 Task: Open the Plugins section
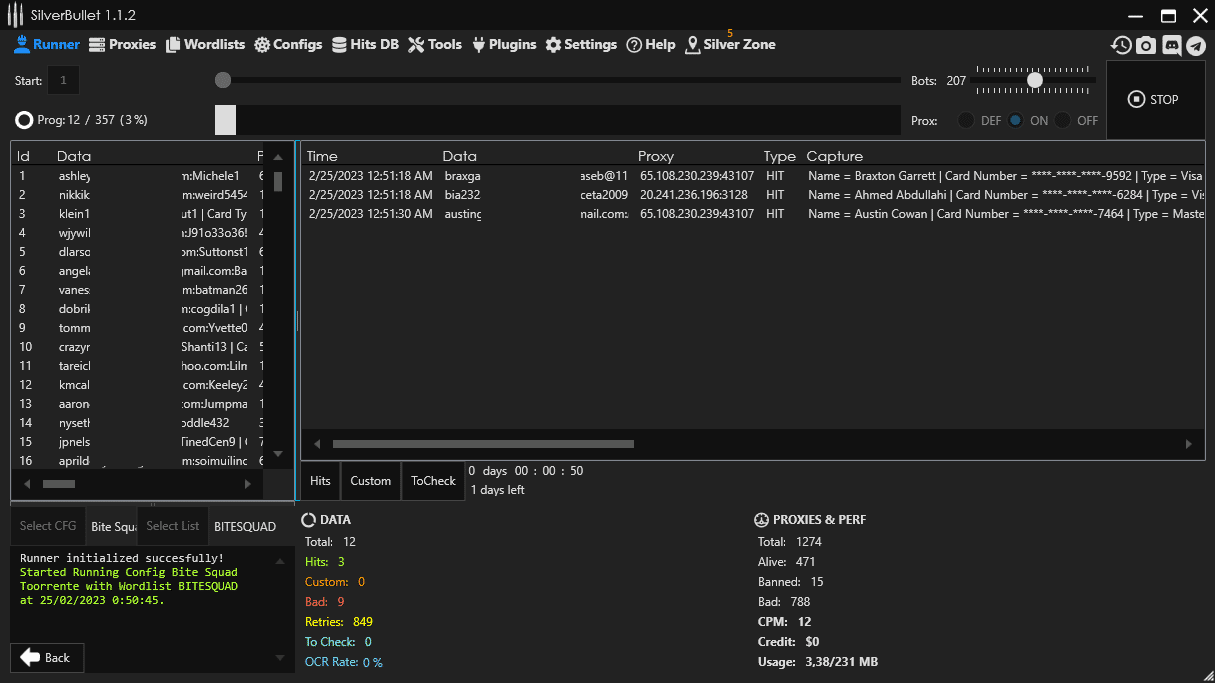(504, 45)
